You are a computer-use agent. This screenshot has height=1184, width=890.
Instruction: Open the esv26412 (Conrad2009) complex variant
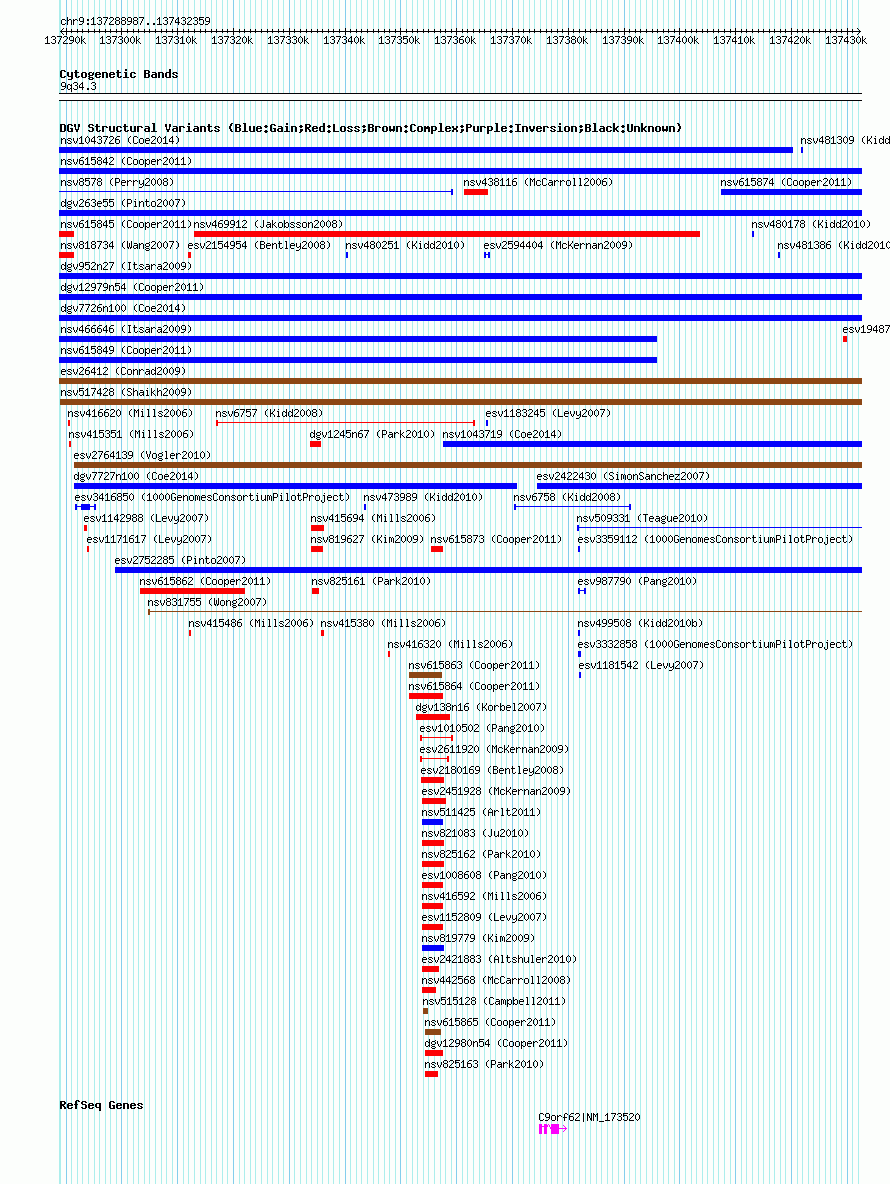460,381
